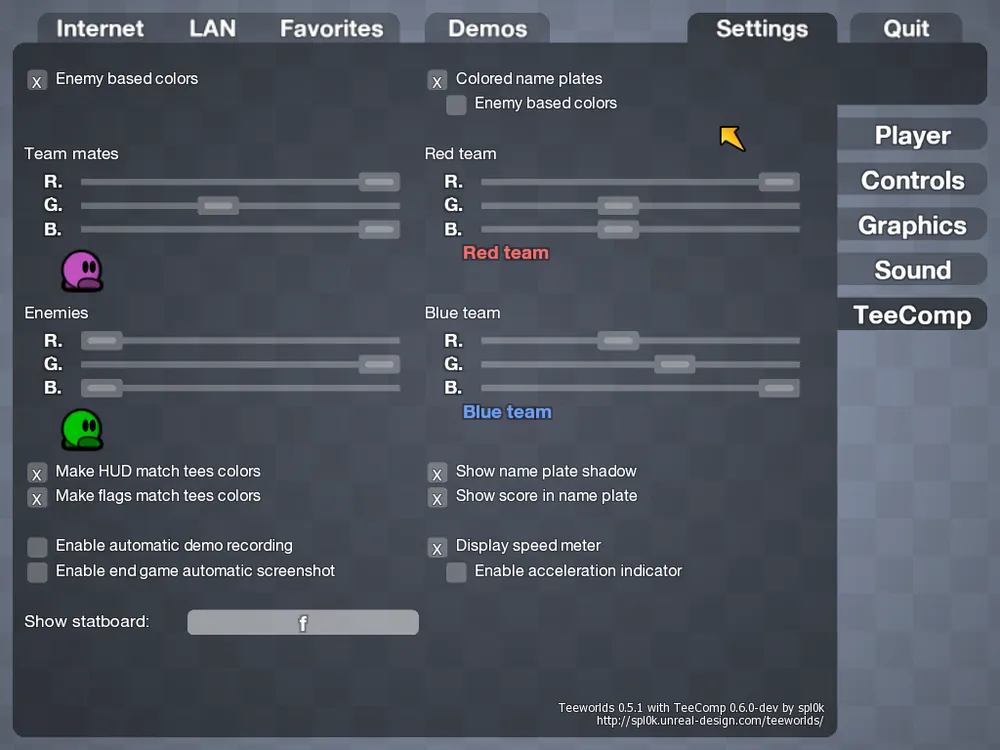Uncheck Display speed meter
Screen dimensions: 1000x750
tap(437, 548)
